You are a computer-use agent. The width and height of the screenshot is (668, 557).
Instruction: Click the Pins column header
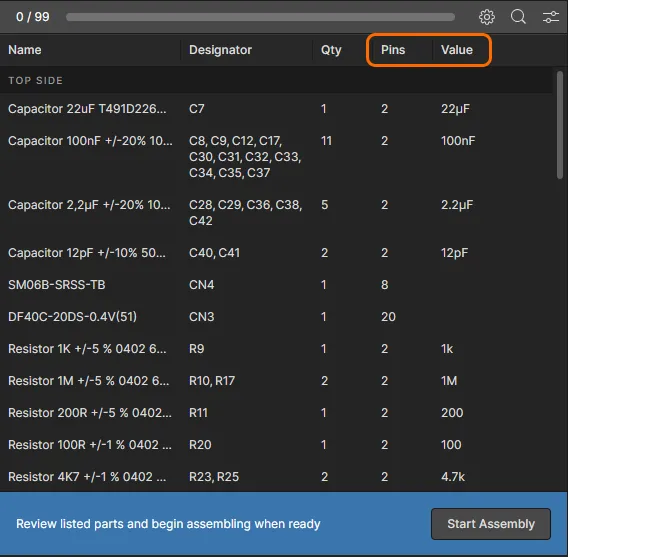(x=393, y=50)
